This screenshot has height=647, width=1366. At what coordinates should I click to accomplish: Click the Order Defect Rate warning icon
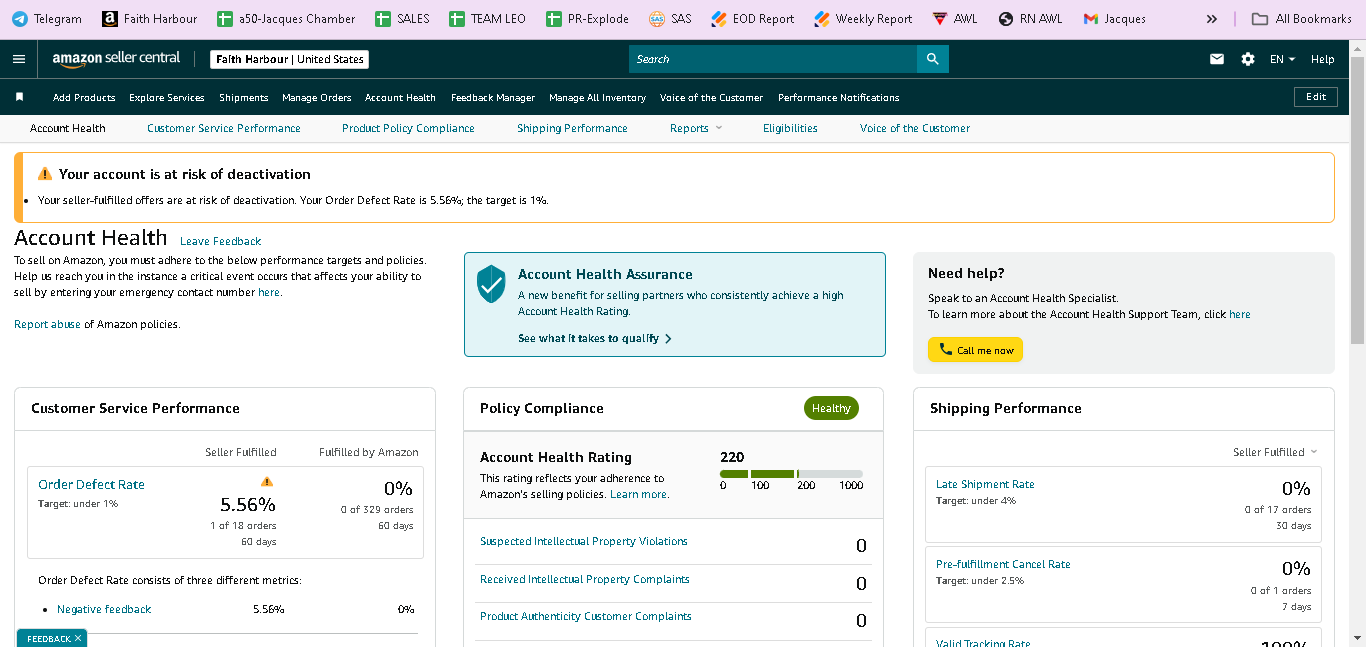pos(267,481)
